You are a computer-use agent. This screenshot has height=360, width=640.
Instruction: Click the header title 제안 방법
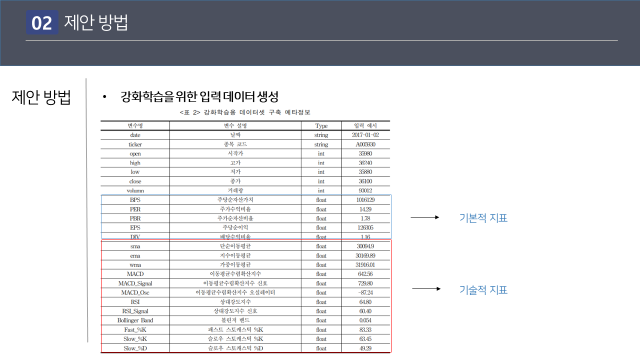click(96, 22)
